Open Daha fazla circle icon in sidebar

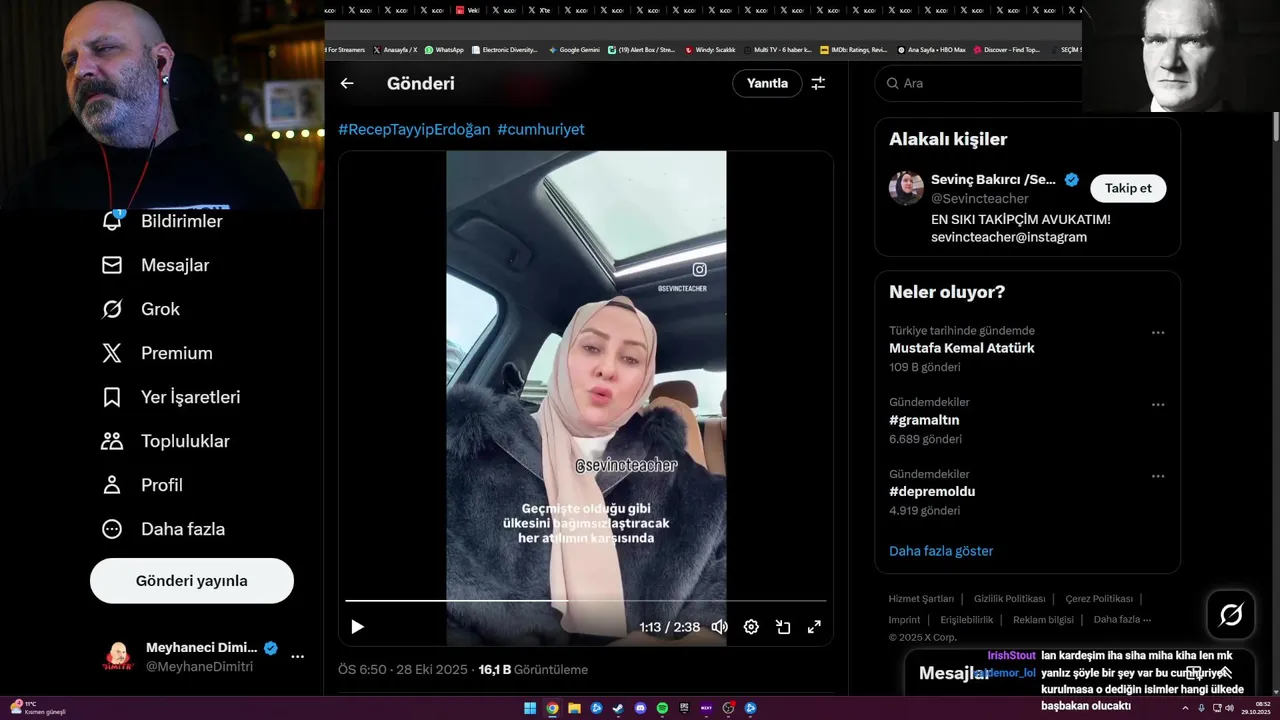pyautogui.click(x=112, y=529)
